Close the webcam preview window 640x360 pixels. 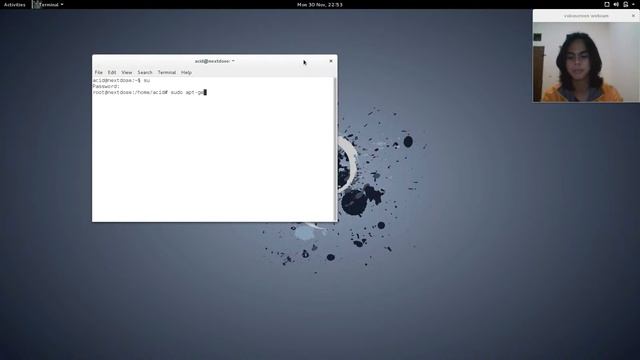pyautogui.click(x=633, y=16)
